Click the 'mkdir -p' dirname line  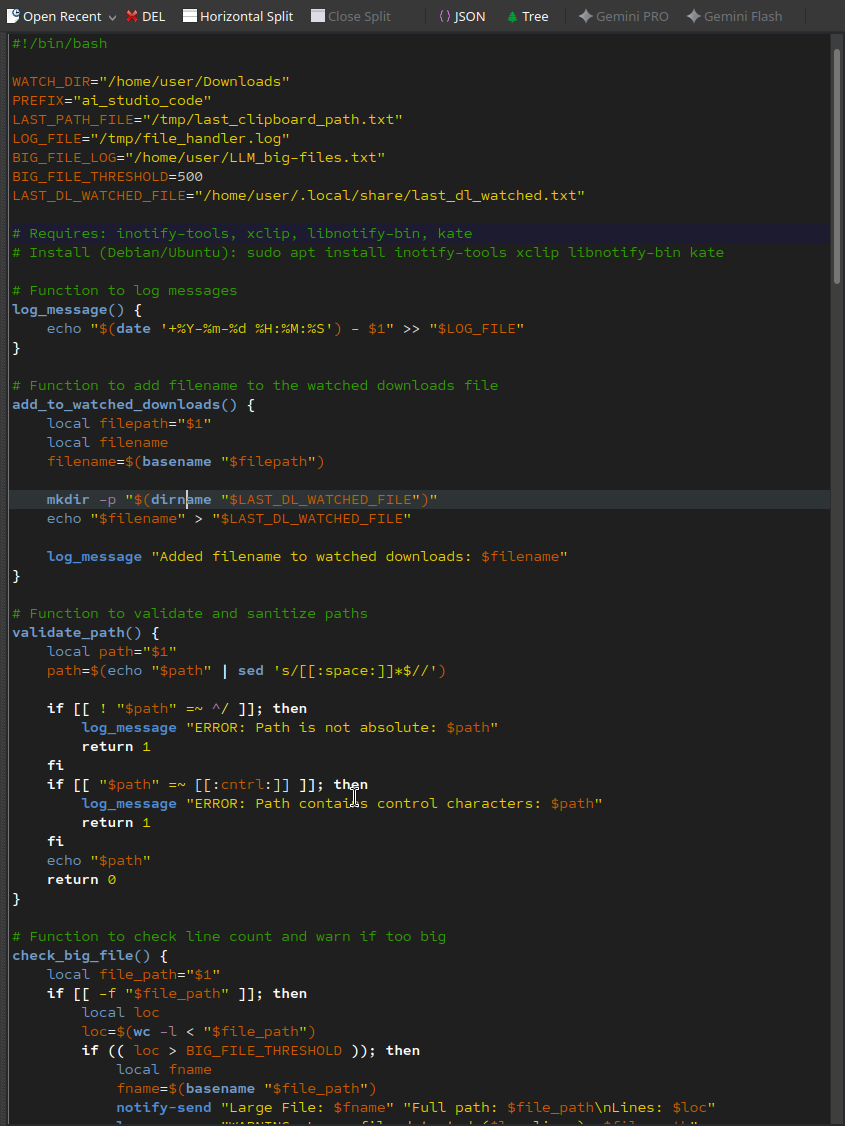[242, 500]
